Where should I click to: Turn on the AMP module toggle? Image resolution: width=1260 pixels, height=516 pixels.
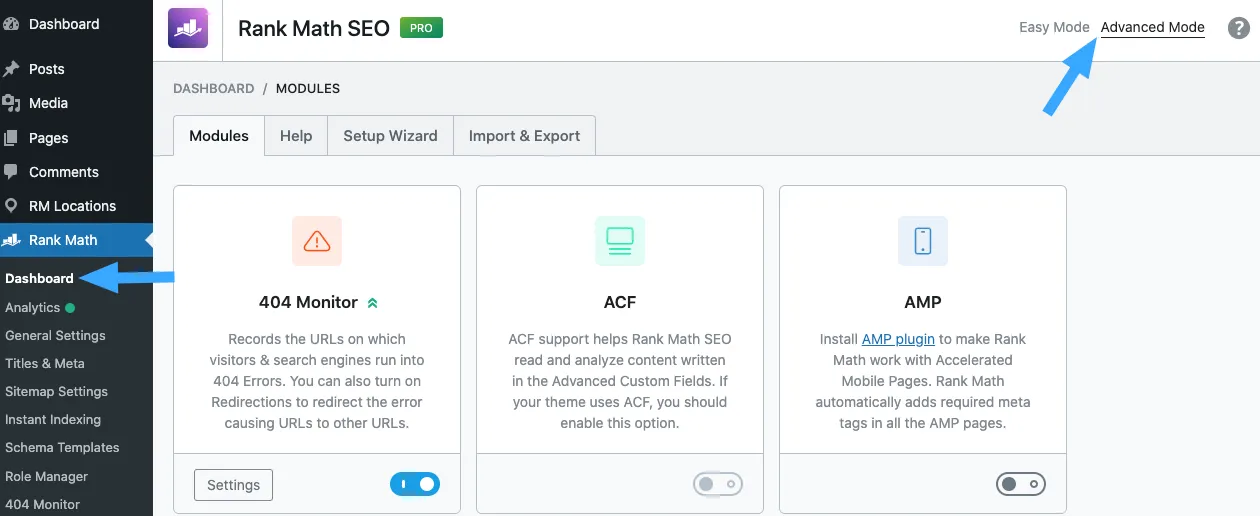[x=1021, y=485]
